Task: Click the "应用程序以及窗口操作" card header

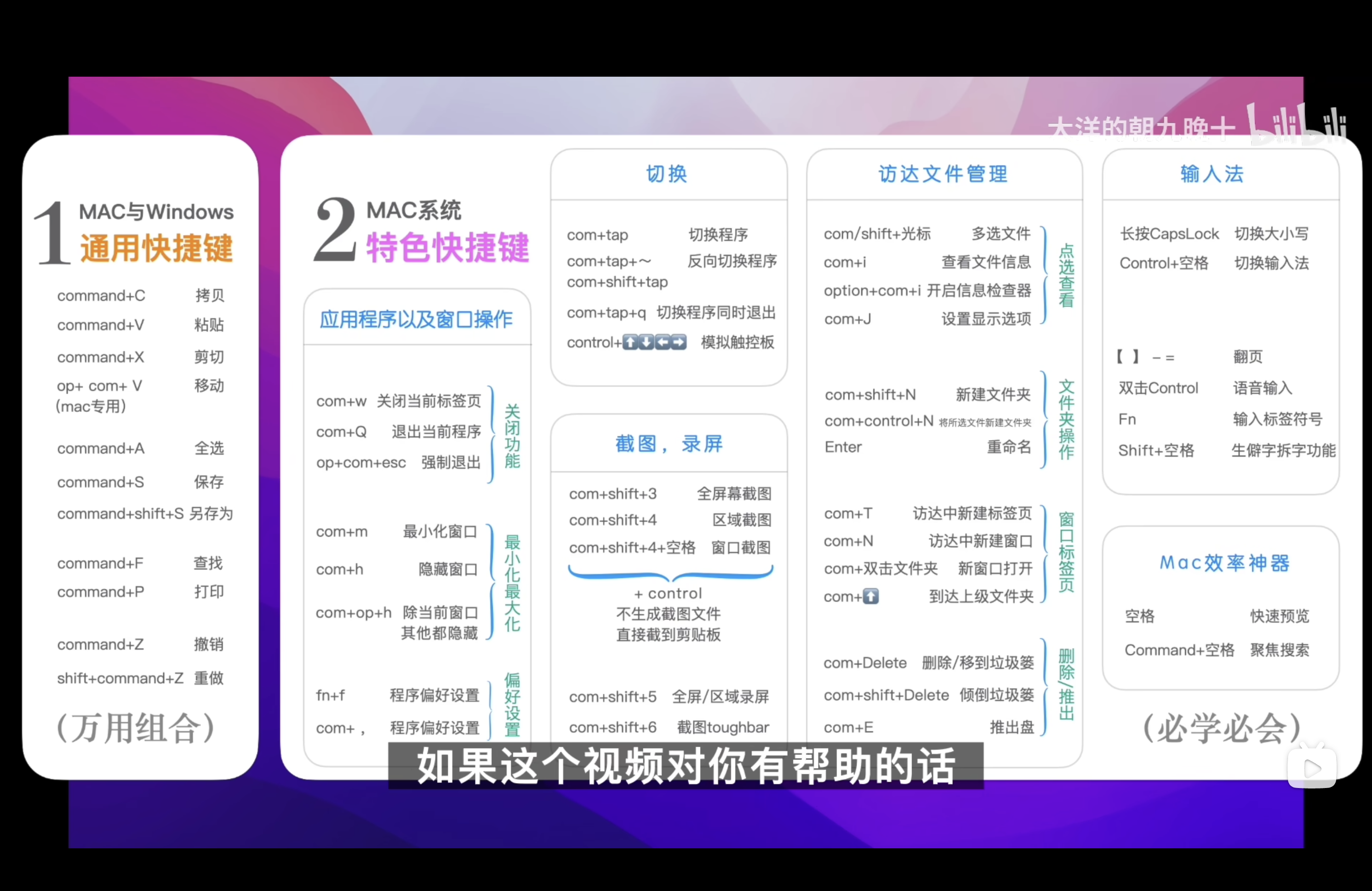Action: pos(416,319)
